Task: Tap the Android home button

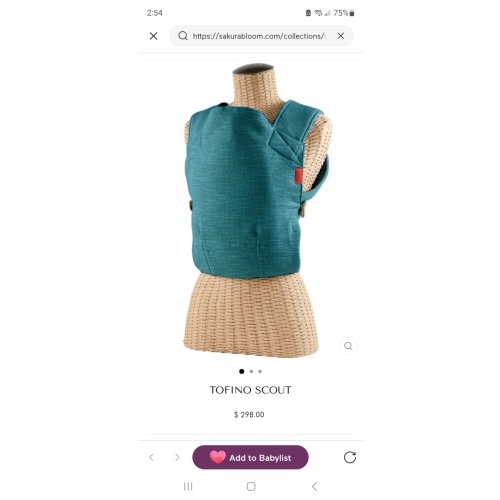Action: click(x=251, y=487)
